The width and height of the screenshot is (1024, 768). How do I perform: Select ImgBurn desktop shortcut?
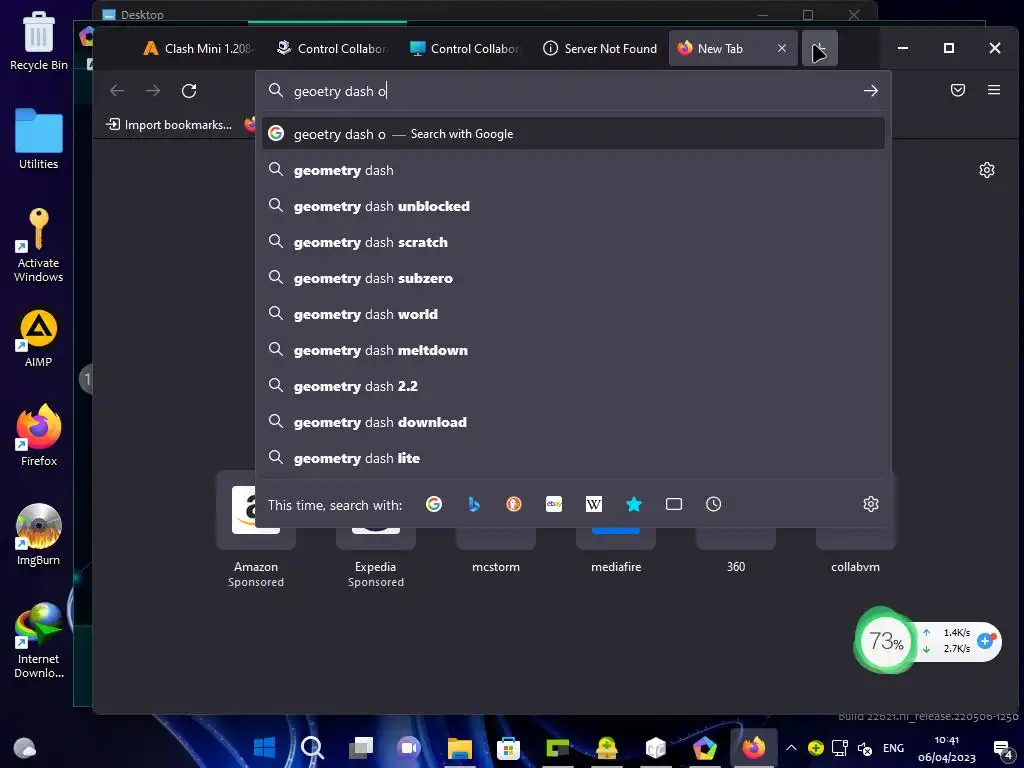[39, 535]
